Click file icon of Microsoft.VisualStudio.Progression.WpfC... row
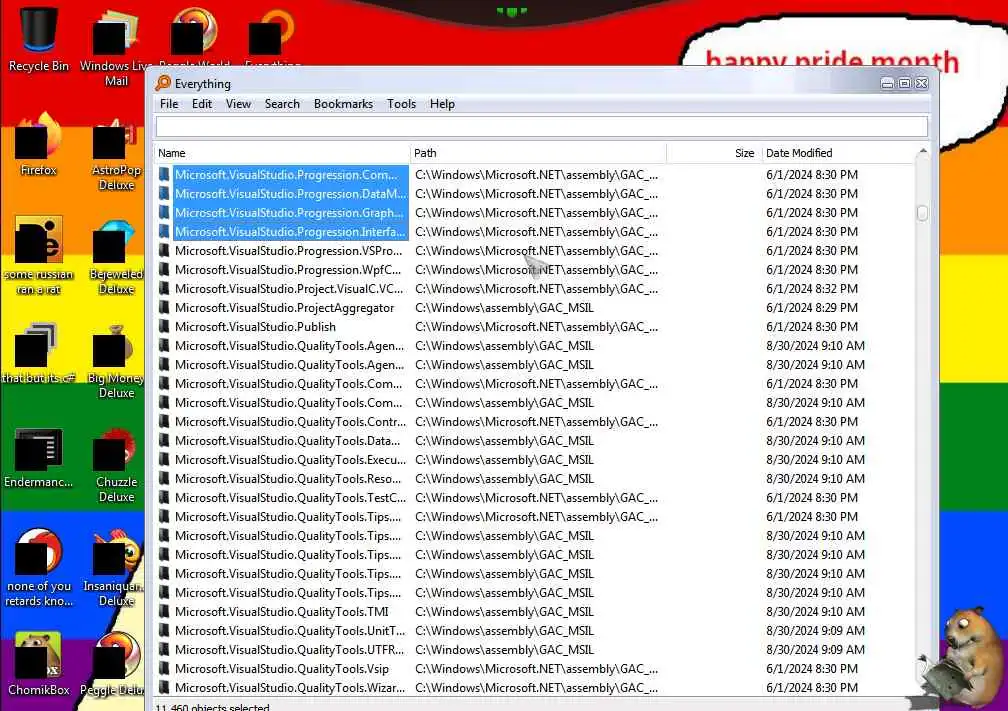This screenshot has width=1008, height=711. 165,269
